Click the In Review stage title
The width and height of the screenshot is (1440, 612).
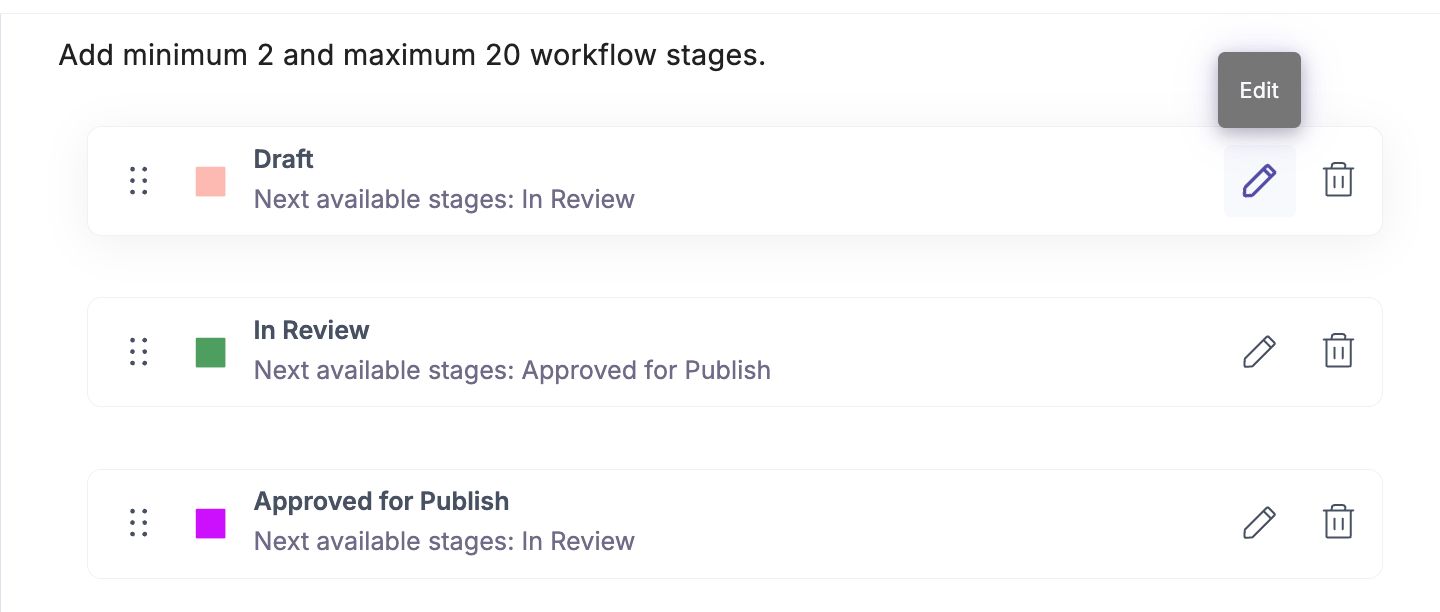click(x=311, y=329)
